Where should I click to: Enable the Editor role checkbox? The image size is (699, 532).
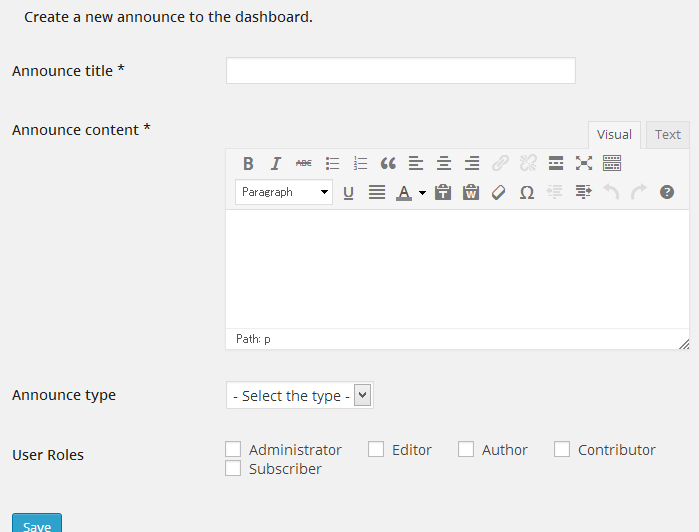tap(376, 450)
